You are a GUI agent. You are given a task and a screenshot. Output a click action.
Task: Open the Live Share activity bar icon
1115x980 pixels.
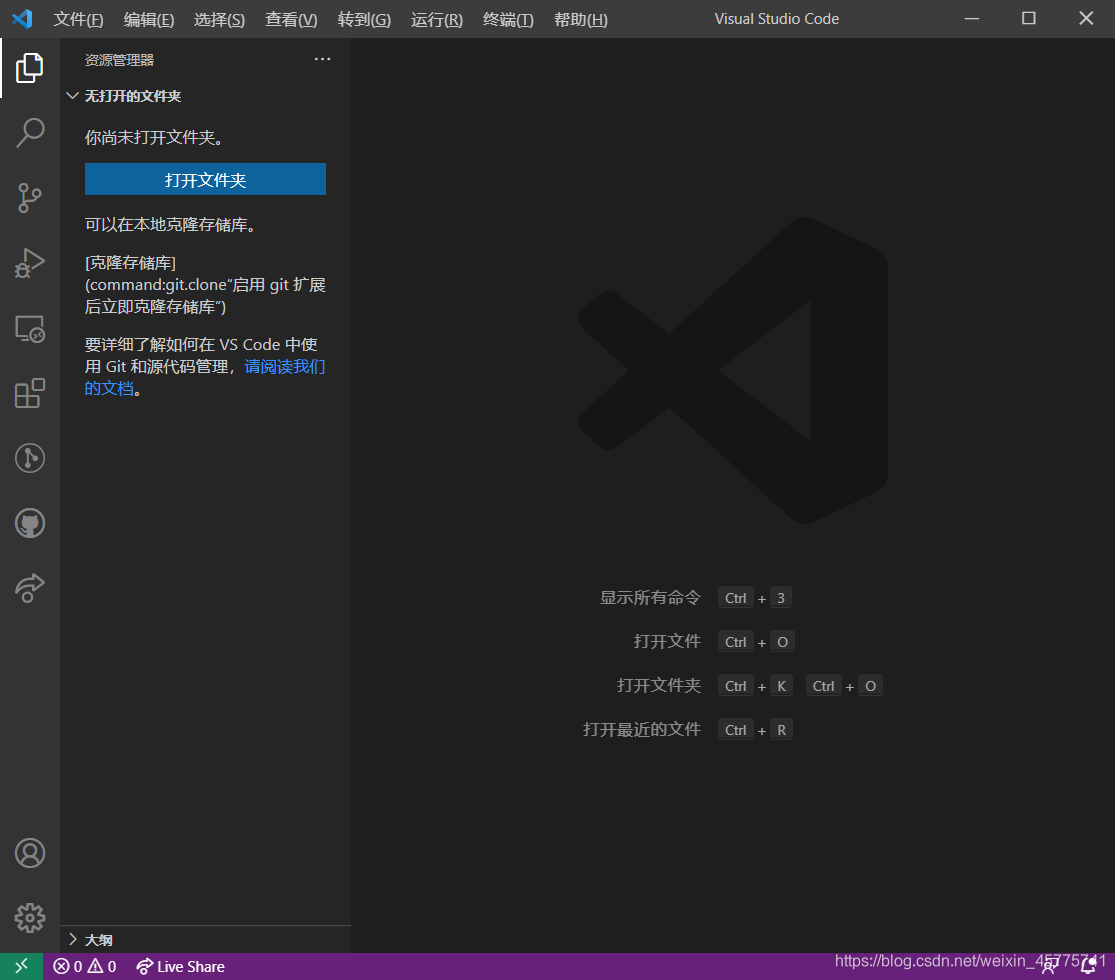click(x=30, y=588)
